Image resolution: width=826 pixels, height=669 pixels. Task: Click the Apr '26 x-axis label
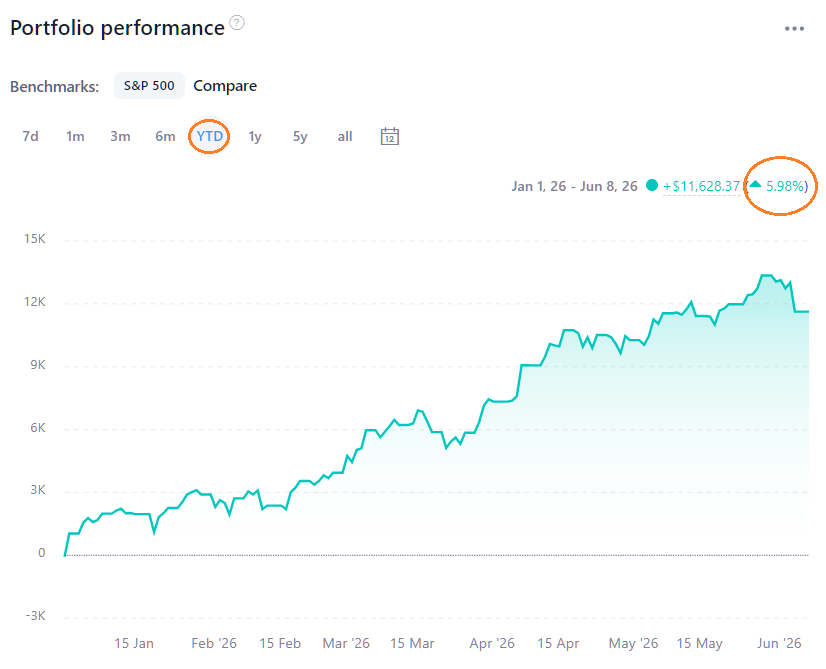point(492,643)
